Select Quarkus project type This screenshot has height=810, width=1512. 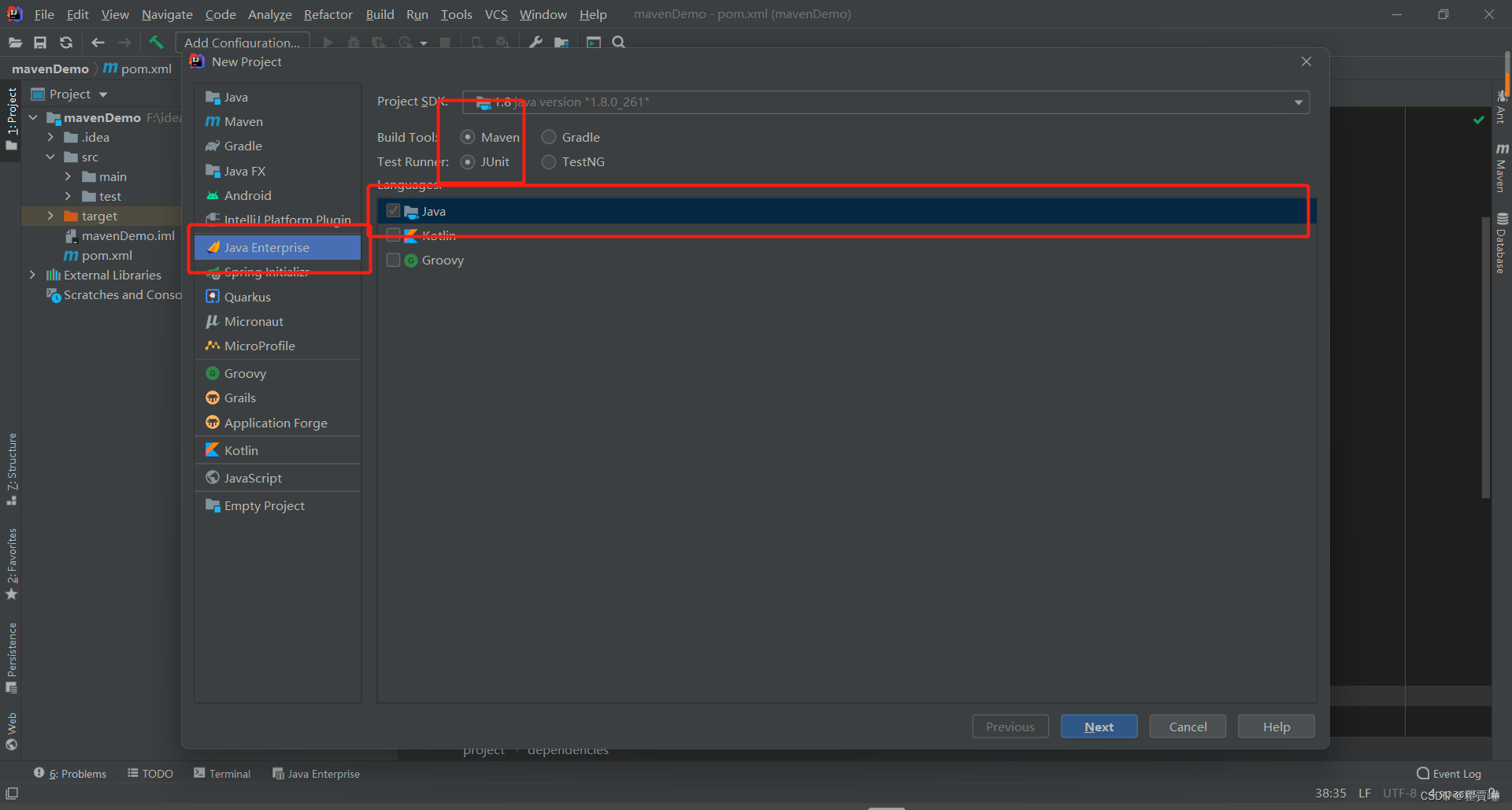[277, 297]
